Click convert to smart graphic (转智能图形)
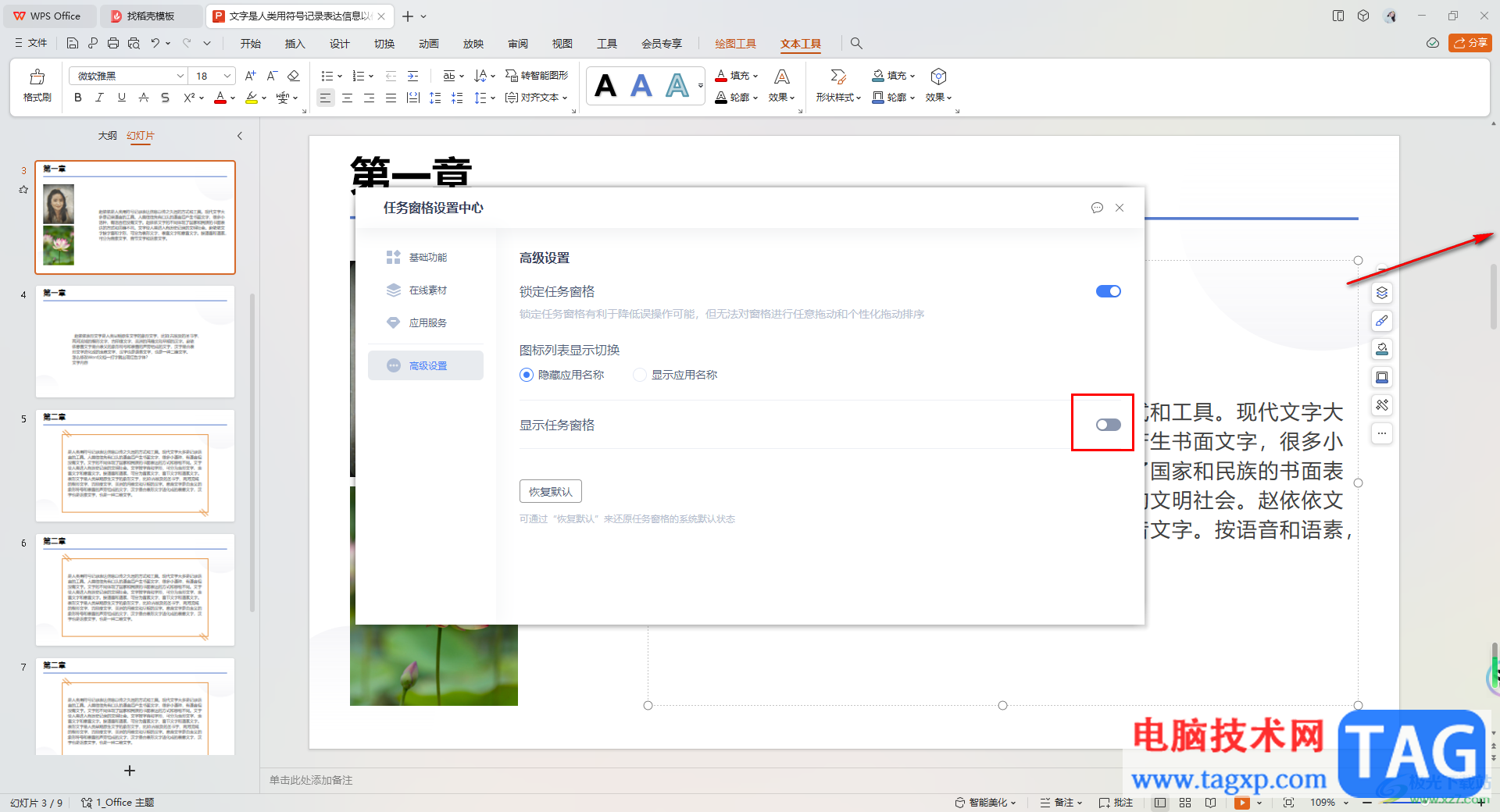Viewport: 1500px width, 812px height. pyautogui.click(x=537, y=76)
